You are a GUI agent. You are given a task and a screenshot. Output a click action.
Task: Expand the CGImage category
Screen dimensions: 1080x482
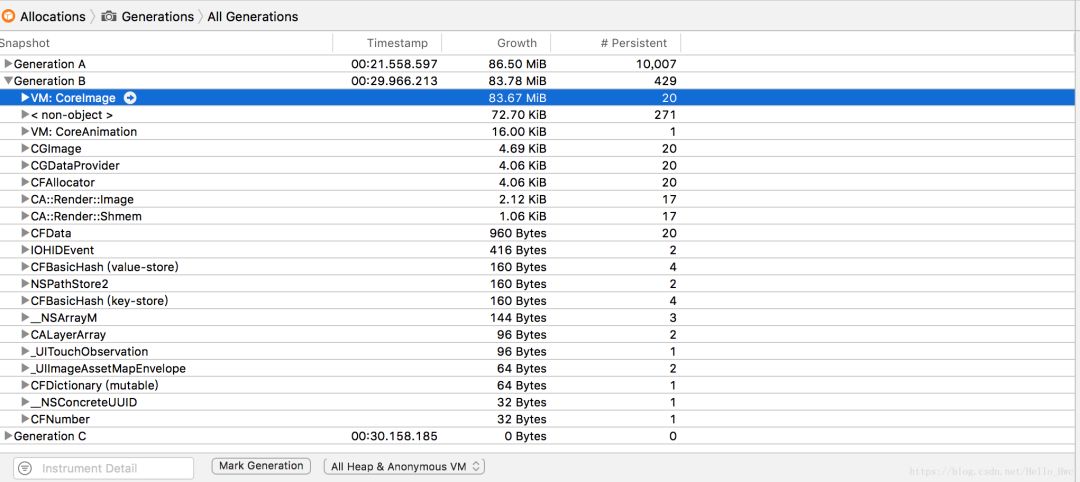(25, 149)
